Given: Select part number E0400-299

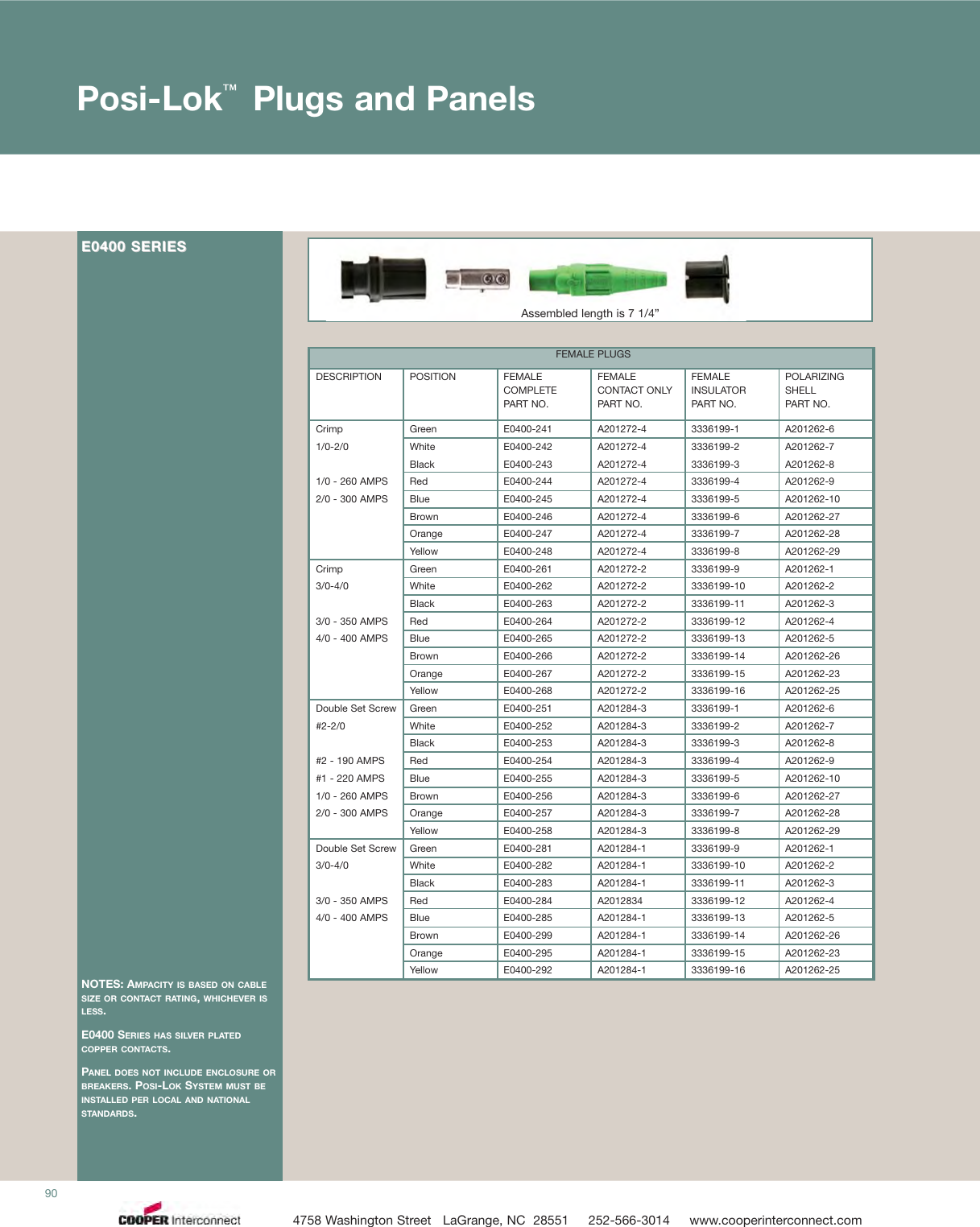Looking at the screenshot, I should coord(527,936).
